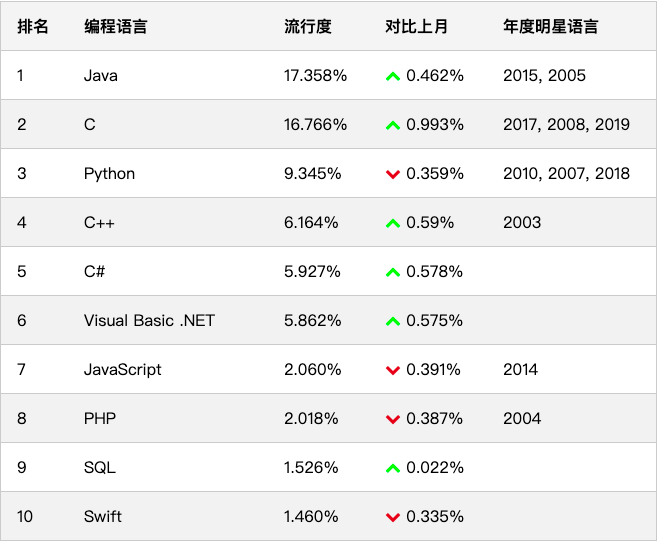Click the red down arrow in Python row

(x=393, y=174)
